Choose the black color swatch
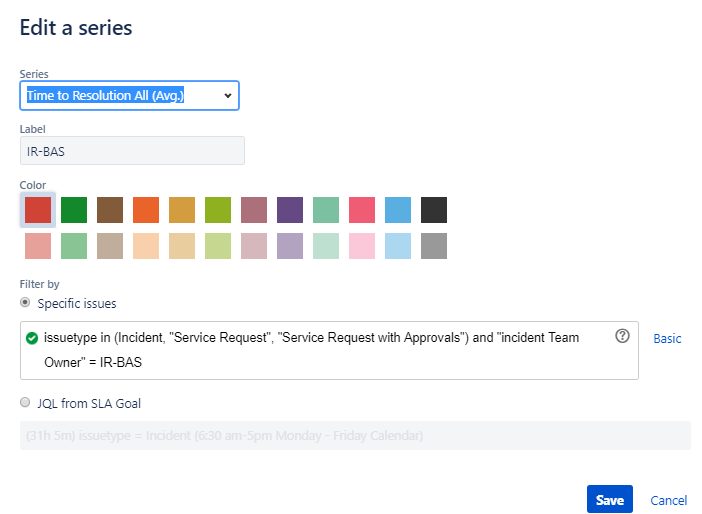The image size is (702, 514). pyautogui.click(x=434, y=210)
